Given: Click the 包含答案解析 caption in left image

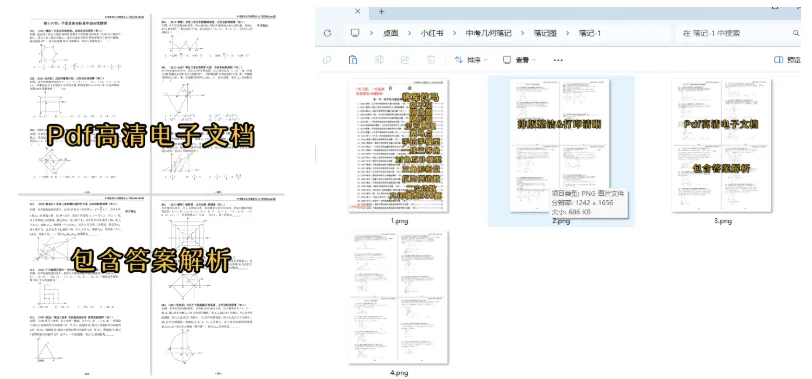Looking at the screenshot, I should click(x=151, y=261).
